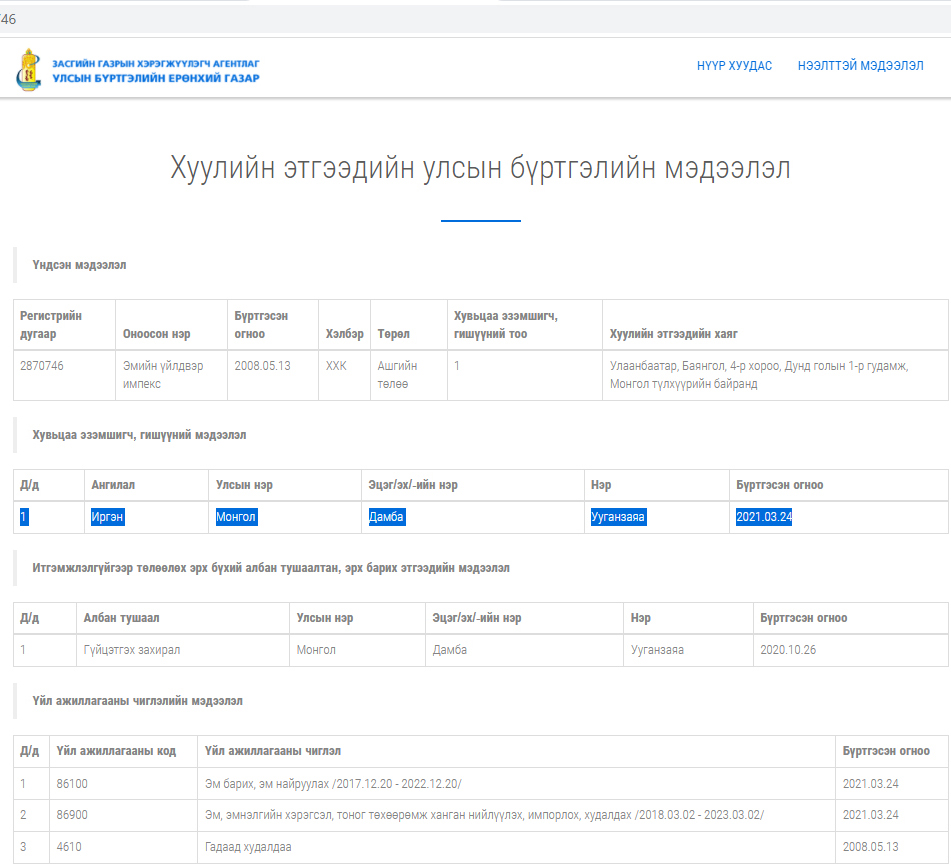This screenshot has height=867, width=951.
Task: Click the company name Эмийн үйлдвэр импекс
Action: 163,375
